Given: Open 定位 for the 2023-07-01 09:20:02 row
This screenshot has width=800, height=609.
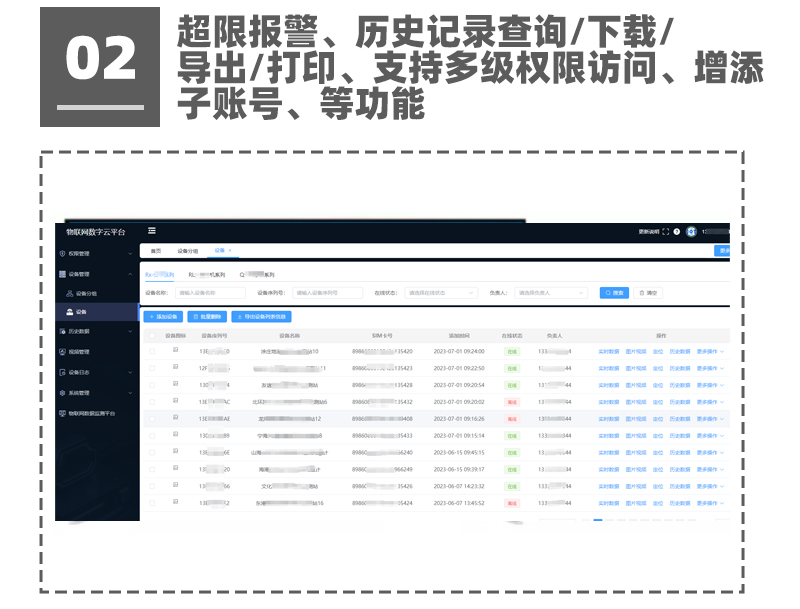Looking at the screenshot, I should (658, 402).
